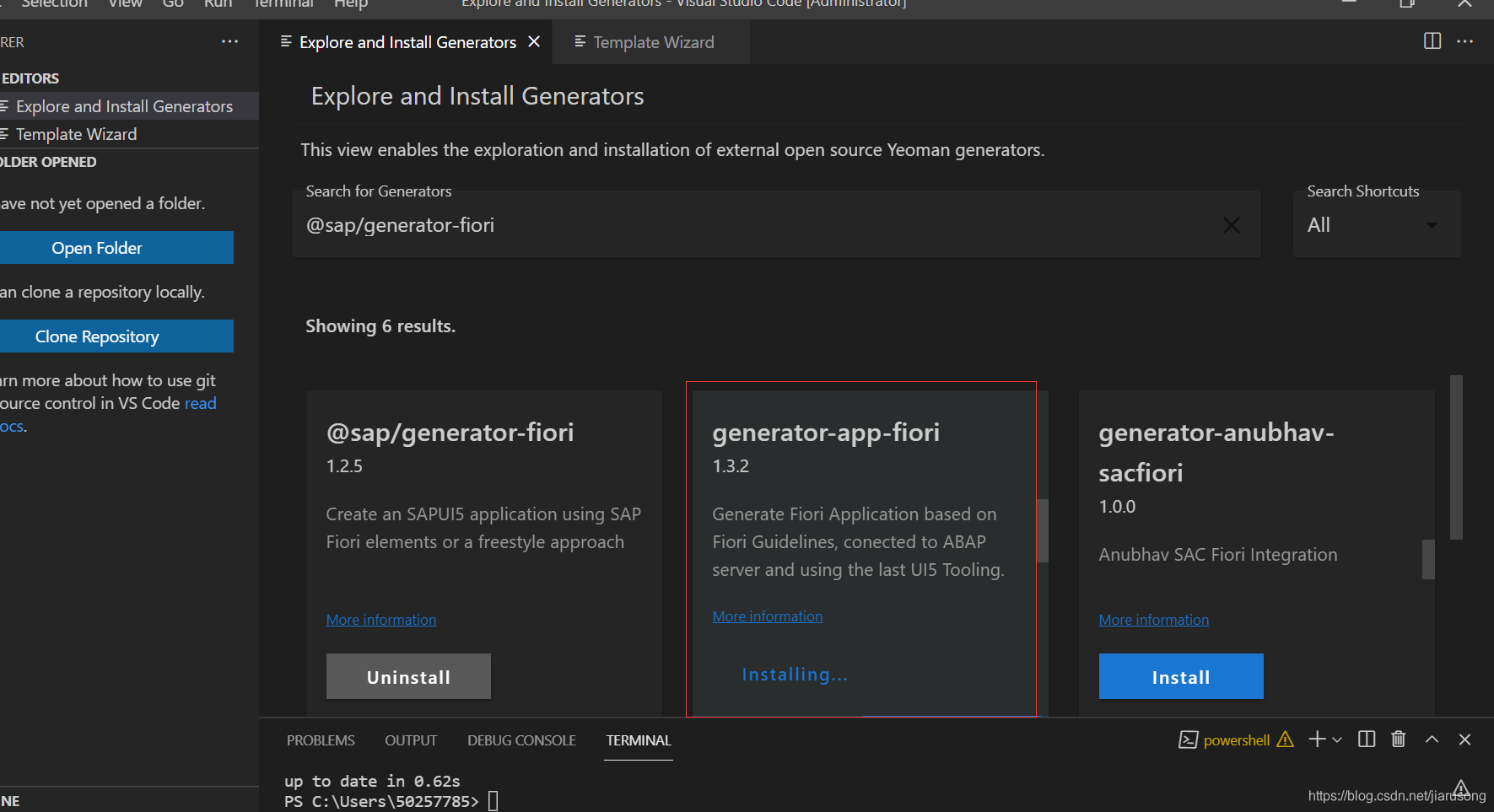The image size is (1494, 812).
Task: Create a new terminal with the plus icon
Action: pos(1317,739)
